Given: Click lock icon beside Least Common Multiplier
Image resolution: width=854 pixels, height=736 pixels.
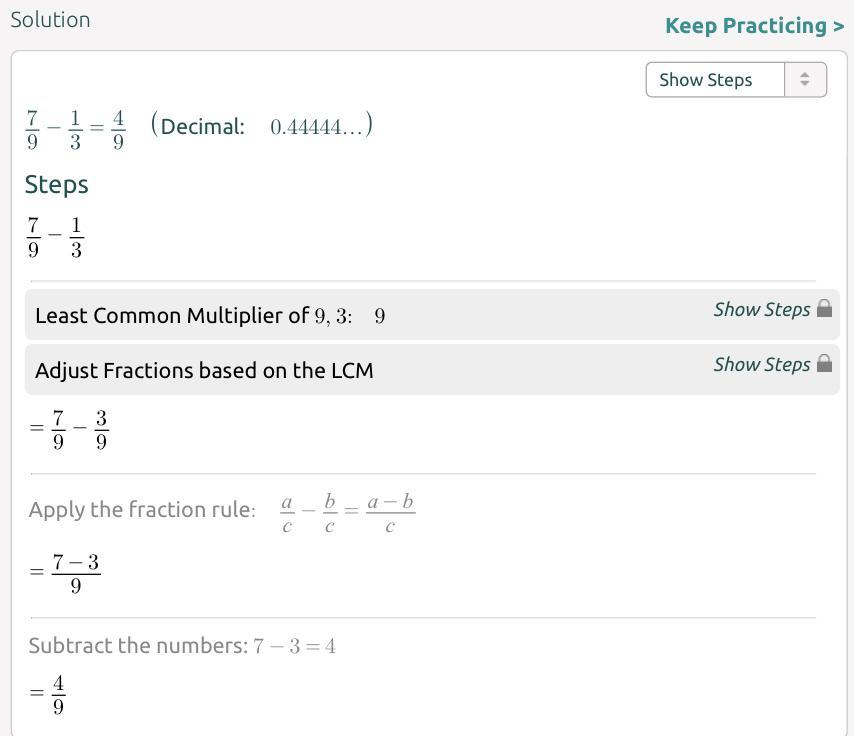Looking at the screenshot, I should (x=824, y=309).
